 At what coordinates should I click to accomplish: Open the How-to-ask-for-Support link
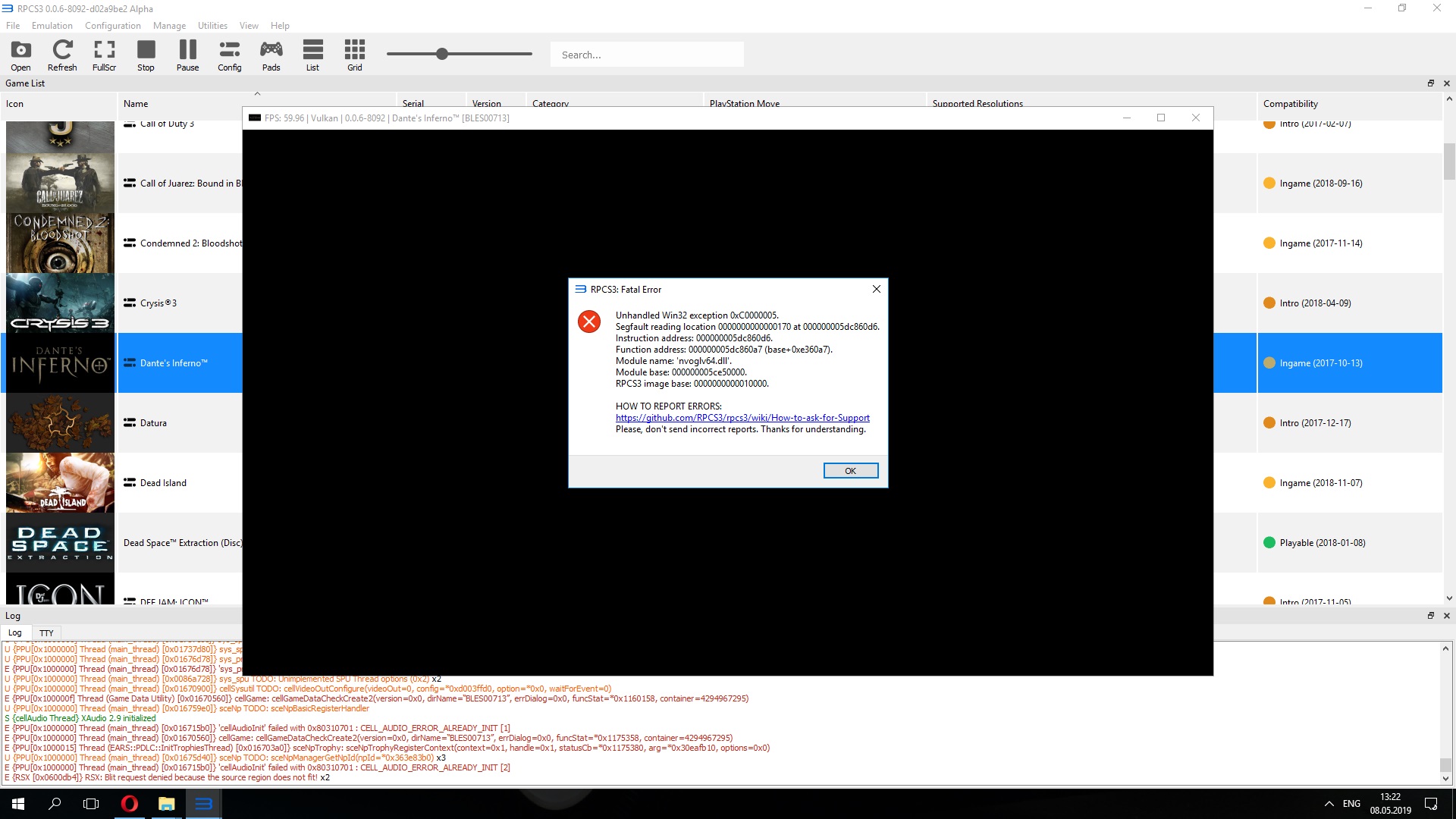tap(742, 418)
